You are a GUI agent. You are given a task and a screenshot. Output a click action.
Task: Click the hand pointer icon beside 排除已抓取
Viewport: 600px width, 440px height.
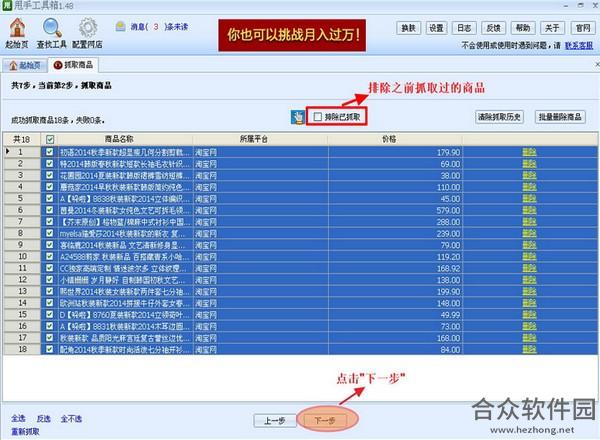(298, 117)
